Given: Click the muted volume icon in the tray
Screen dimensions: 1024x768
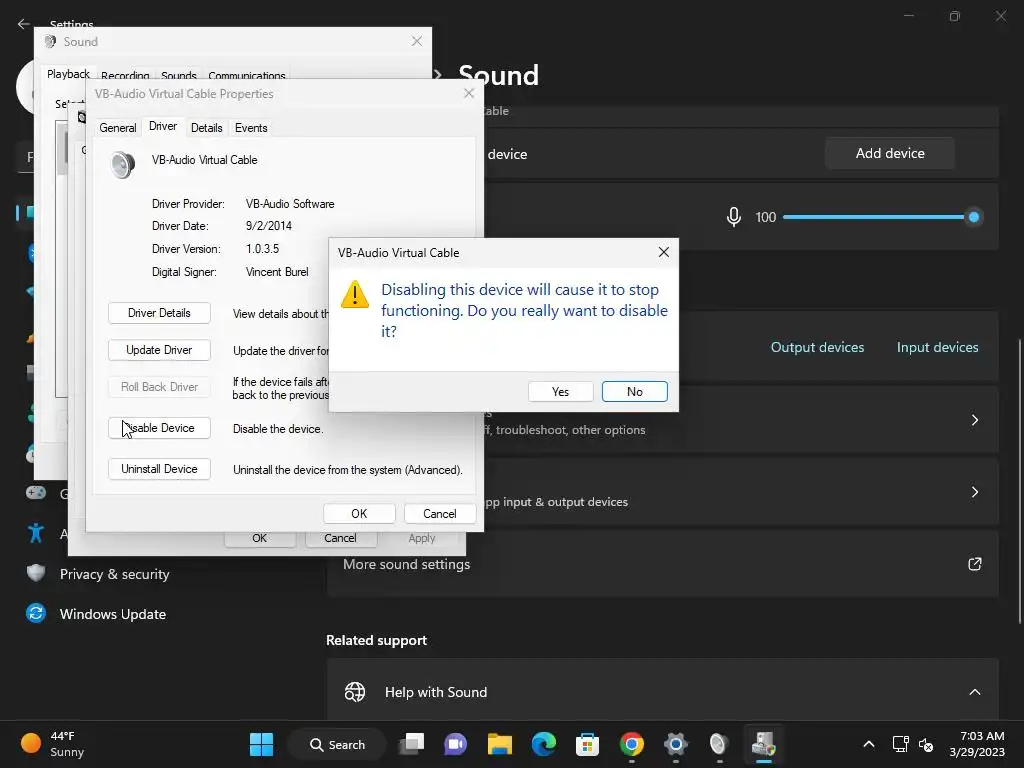Looking at the screenshot, I should (926, 744).
